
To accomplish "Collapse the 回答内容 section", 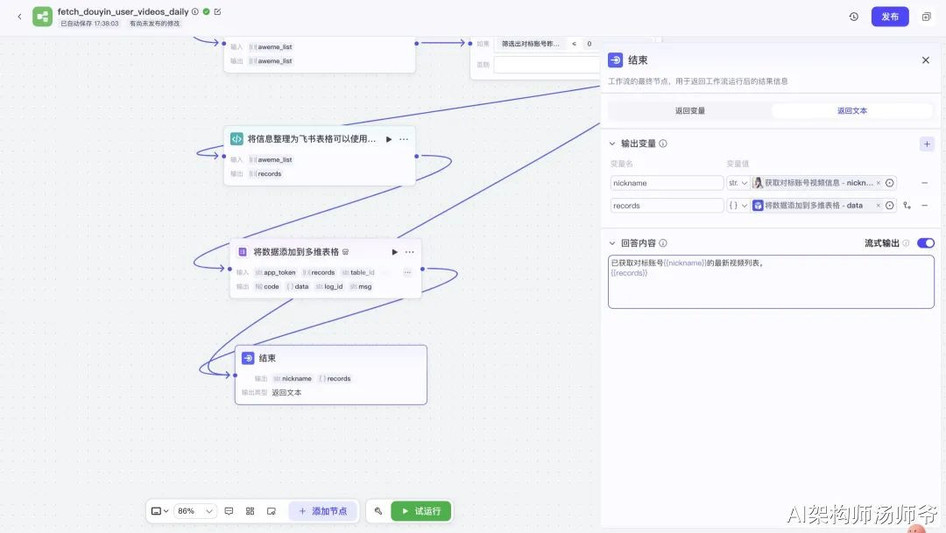I will click(612, 243).
